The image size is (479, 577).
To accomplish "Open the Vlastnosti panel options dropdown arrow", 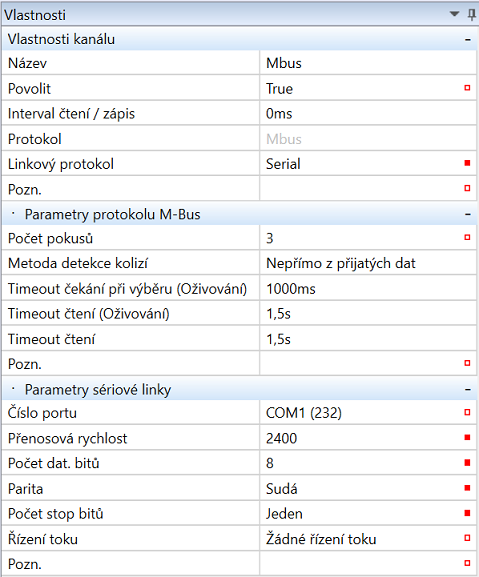I will 455,14.
